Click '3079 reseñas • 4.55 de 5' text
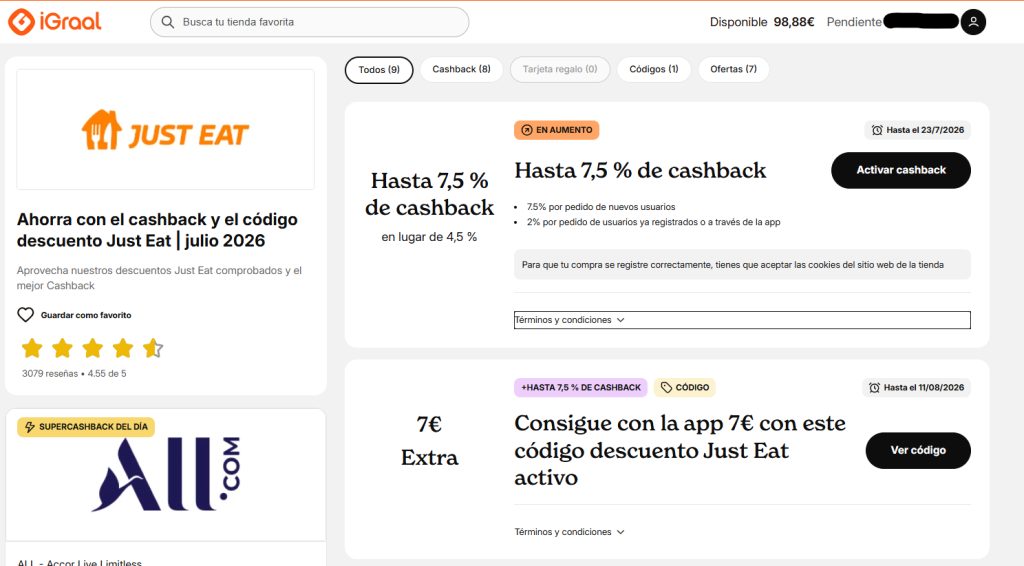 pyautogui.click(x=74, y=374)
